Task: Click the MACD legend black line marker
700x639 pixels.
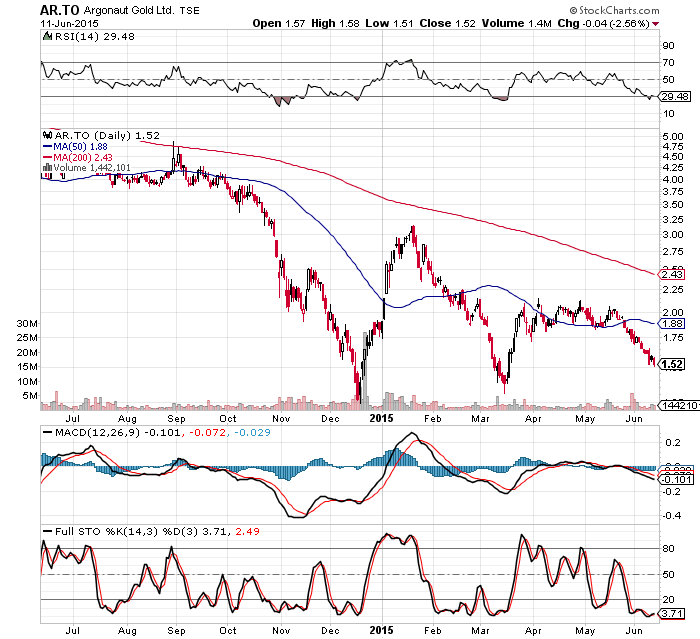Action: pos(47,432)
